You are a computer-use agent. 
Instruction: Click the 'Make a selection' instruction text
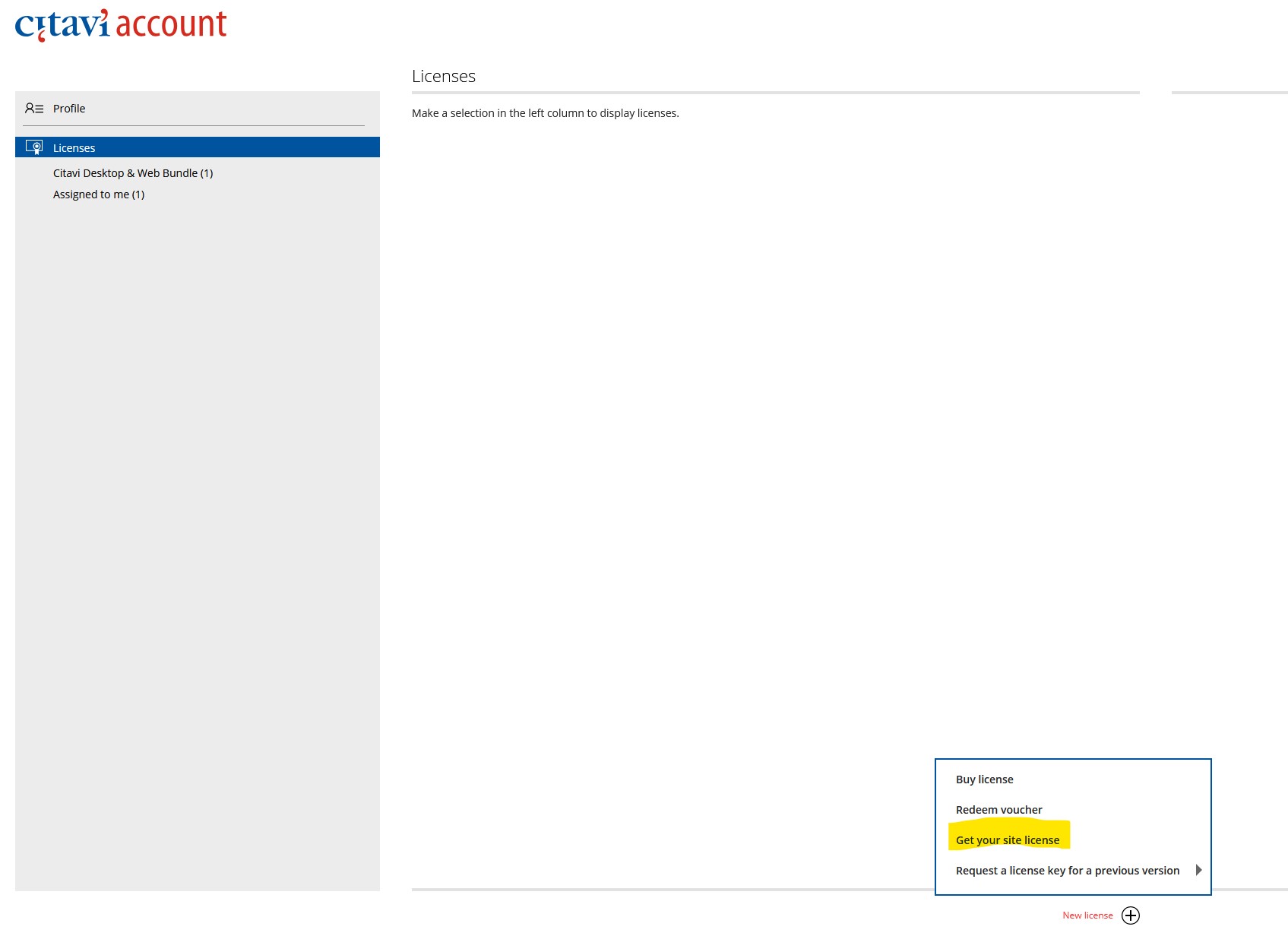pos(546,113)
